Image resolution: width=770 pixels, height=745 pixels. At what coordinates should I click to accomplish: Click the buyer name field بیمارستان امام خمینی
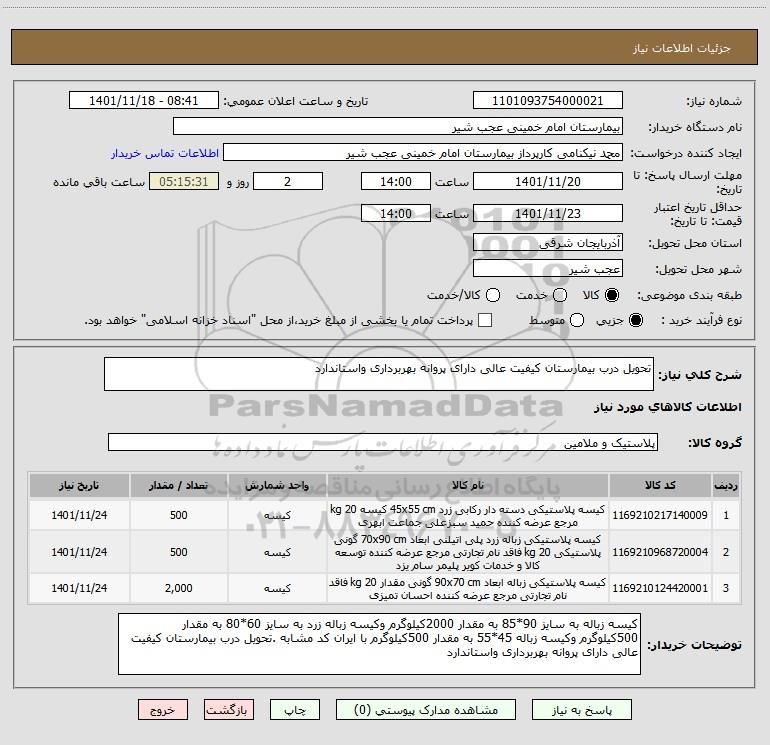398,126
